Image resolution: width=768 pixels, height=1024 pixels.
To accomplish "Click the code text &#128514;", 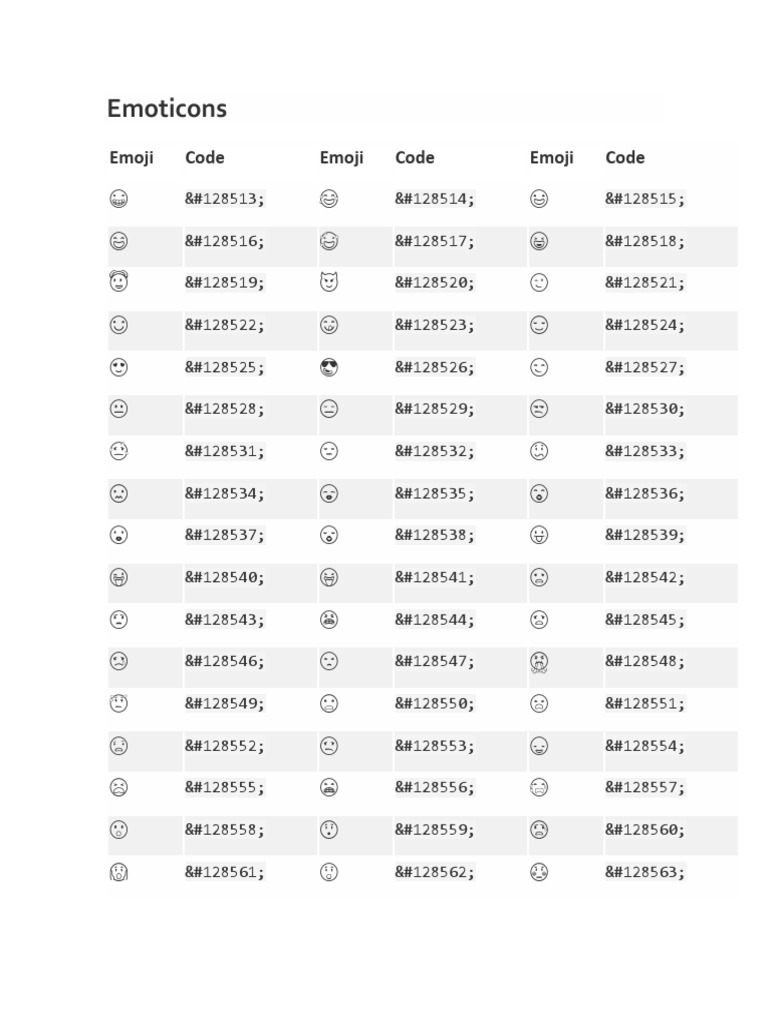I will click(435, 199).
